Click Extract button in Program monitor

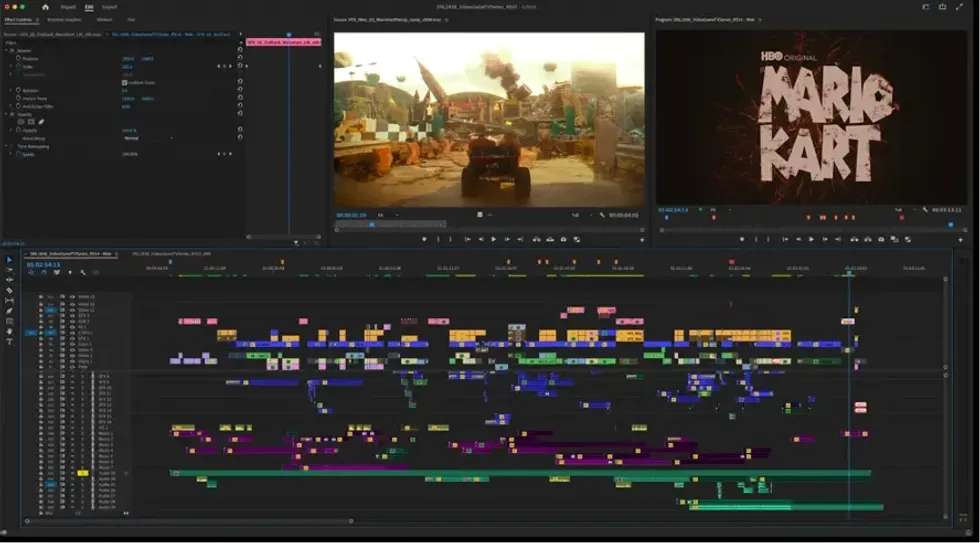pos(868,239)
